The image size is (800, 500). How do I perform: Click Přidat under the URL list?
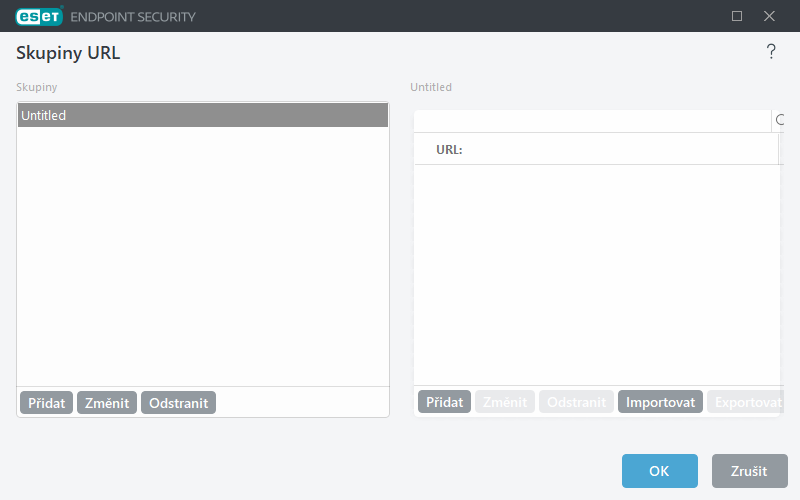(x=444, y=402)
